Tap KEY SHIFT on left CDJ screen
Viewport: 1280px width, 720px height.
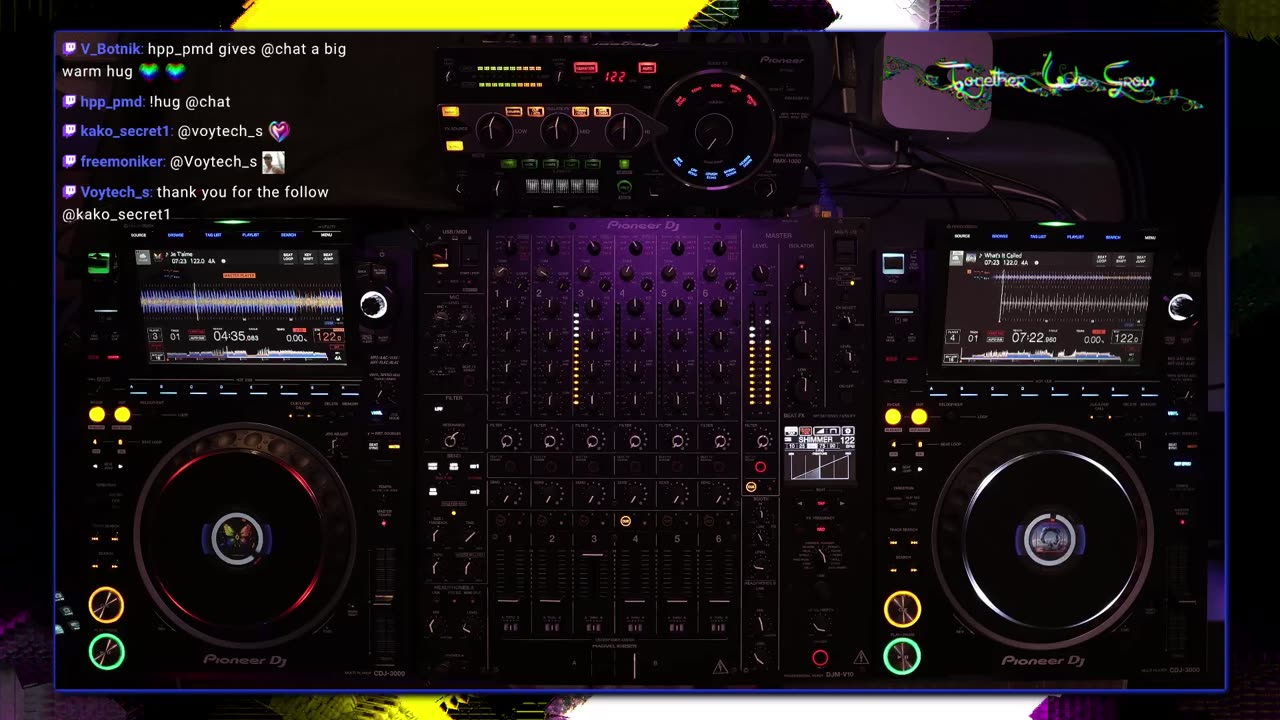tap(308, 258)
